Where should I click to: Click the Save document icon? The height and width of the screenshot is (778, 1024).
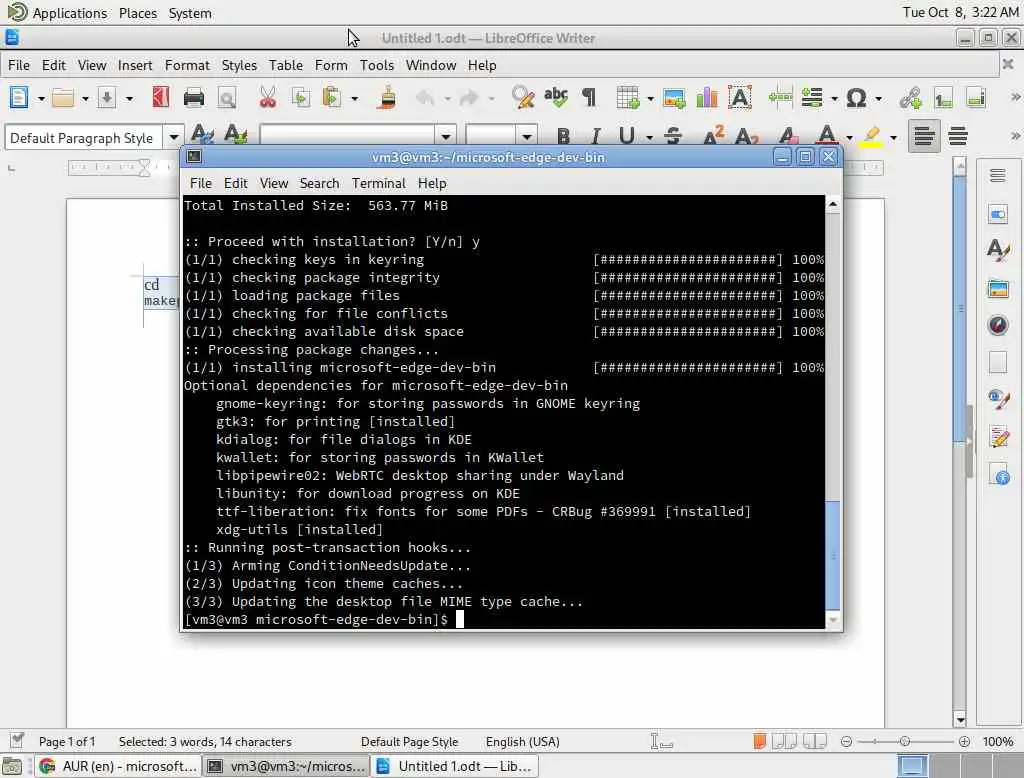click(106, 98)
